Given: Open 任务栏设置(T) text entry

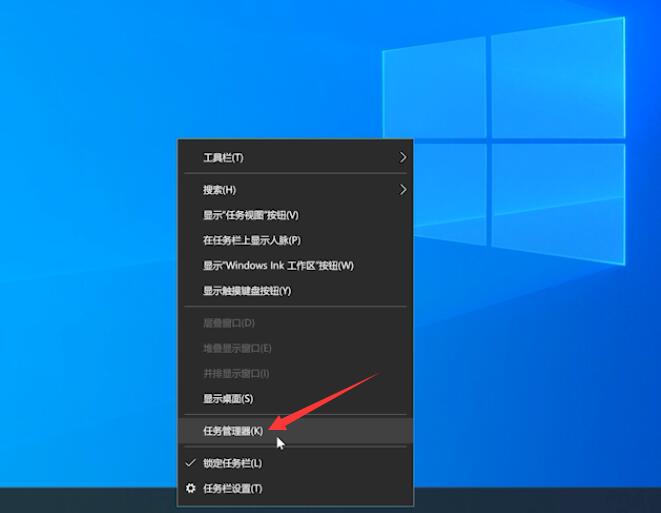Looking at the screenshot, I should pos(232,488).
